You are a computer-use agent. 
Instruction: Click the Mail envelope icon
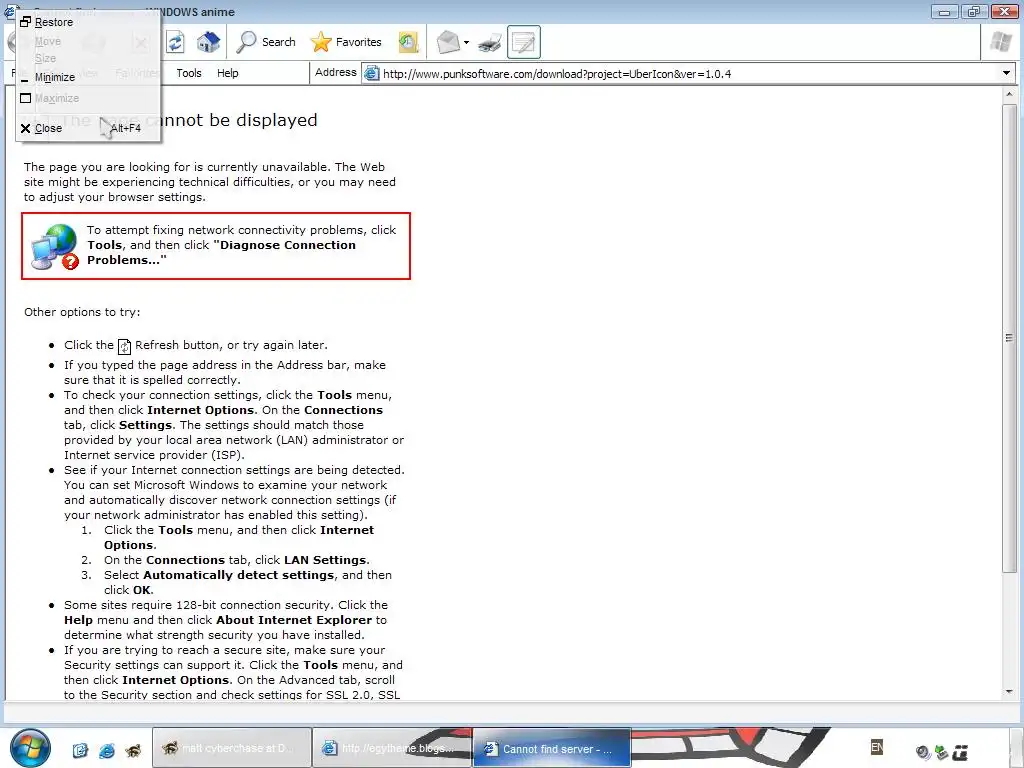(448, 42)
